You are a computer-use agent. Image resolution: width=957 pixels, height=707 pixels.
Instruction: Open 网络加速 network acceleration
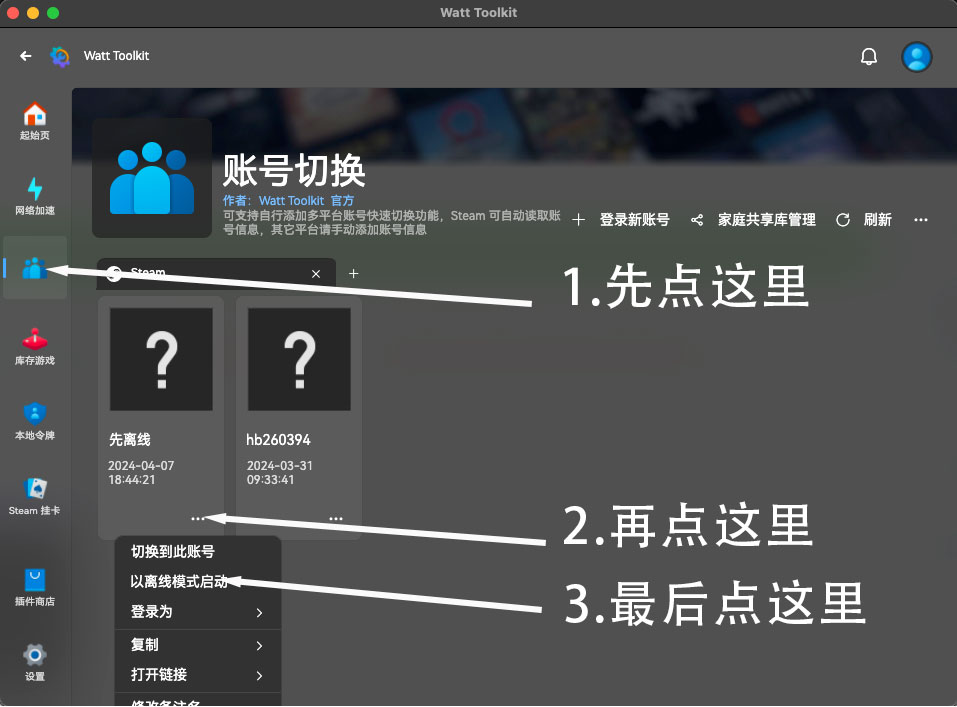pyautogui.click(x=35, y=196)
